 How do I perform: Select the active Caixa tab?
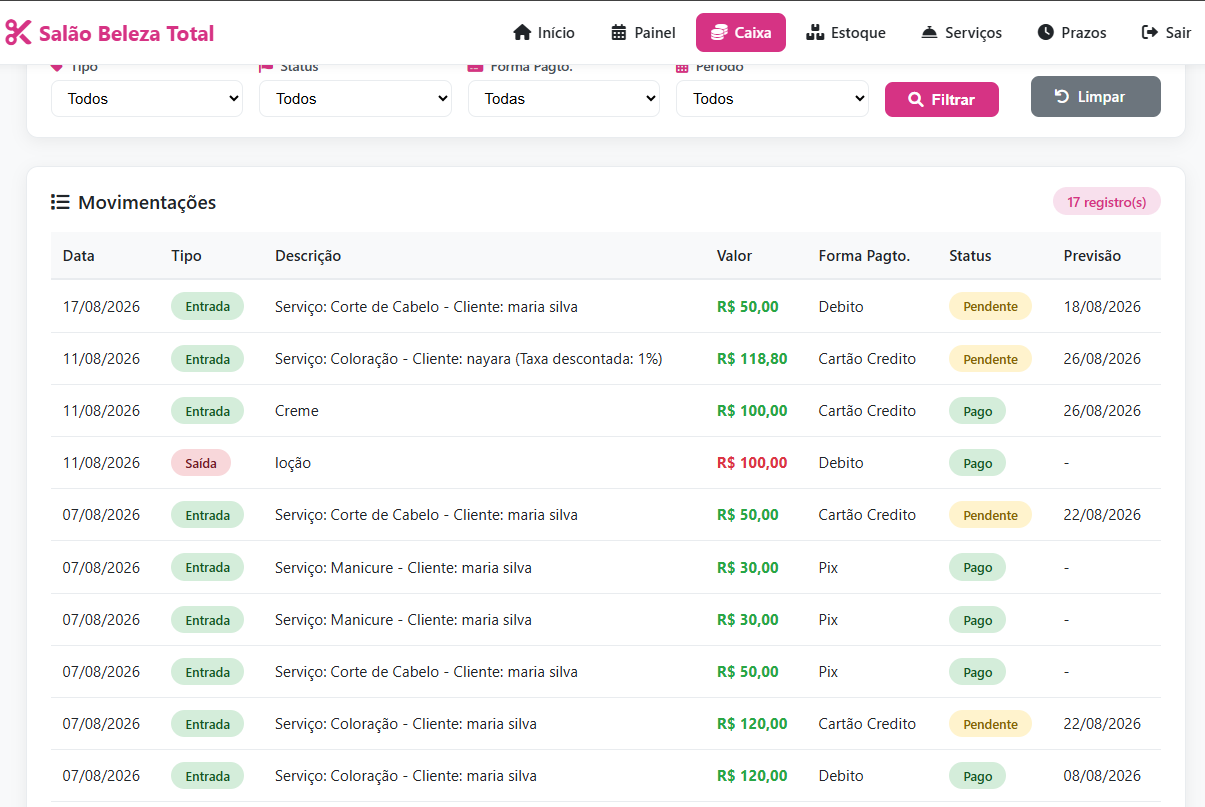(741, 32)
